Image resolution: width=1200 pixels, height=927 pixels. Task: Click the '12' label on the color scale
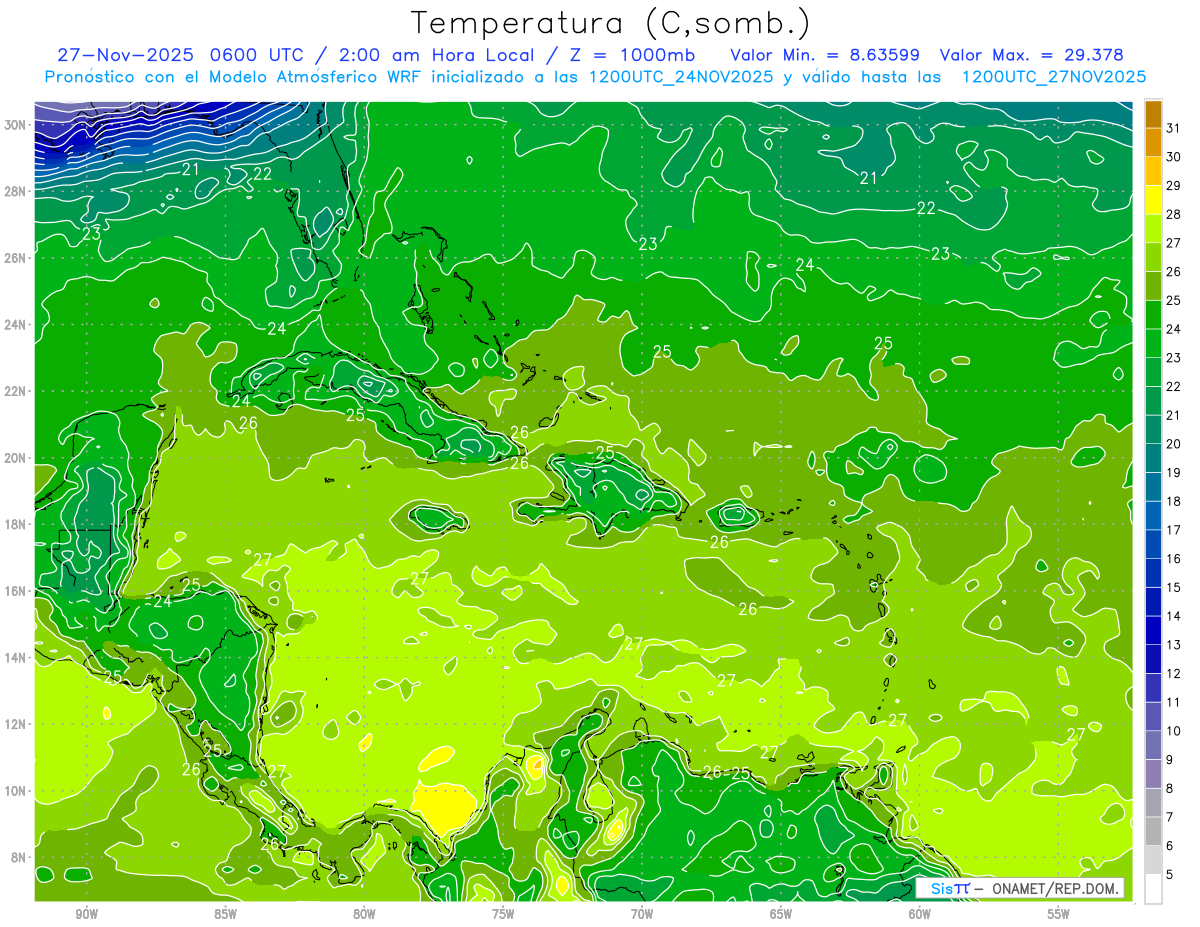(x=1175, y=673)
